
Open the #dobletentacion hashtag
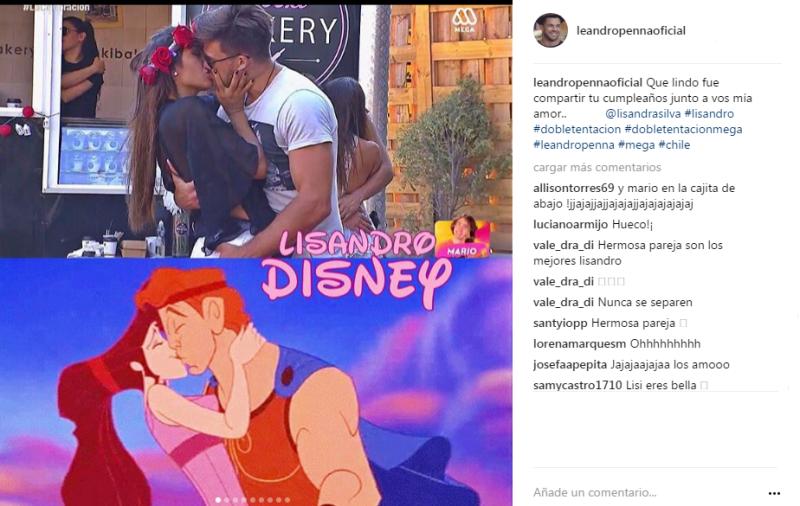[x=577, y=130]
